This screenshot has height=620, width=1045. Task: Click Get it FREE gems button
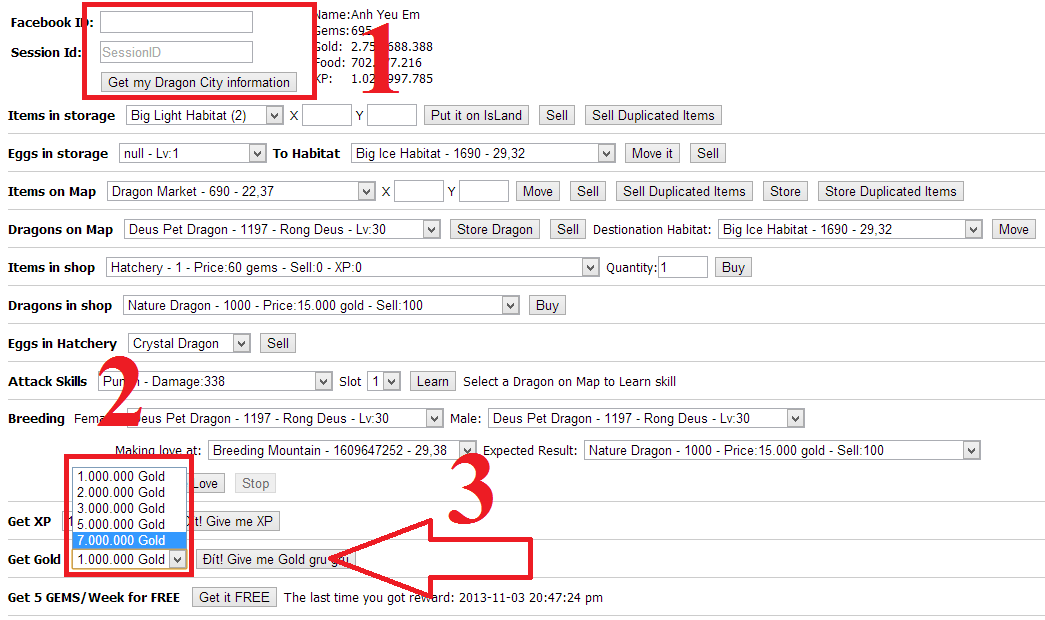pos(234,597)
